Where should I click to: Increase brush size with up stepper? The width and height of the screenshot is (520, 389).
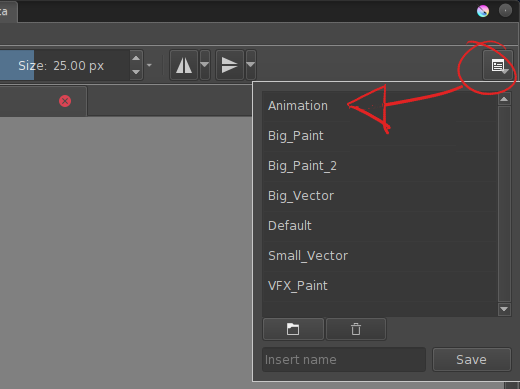click(136, 58)
